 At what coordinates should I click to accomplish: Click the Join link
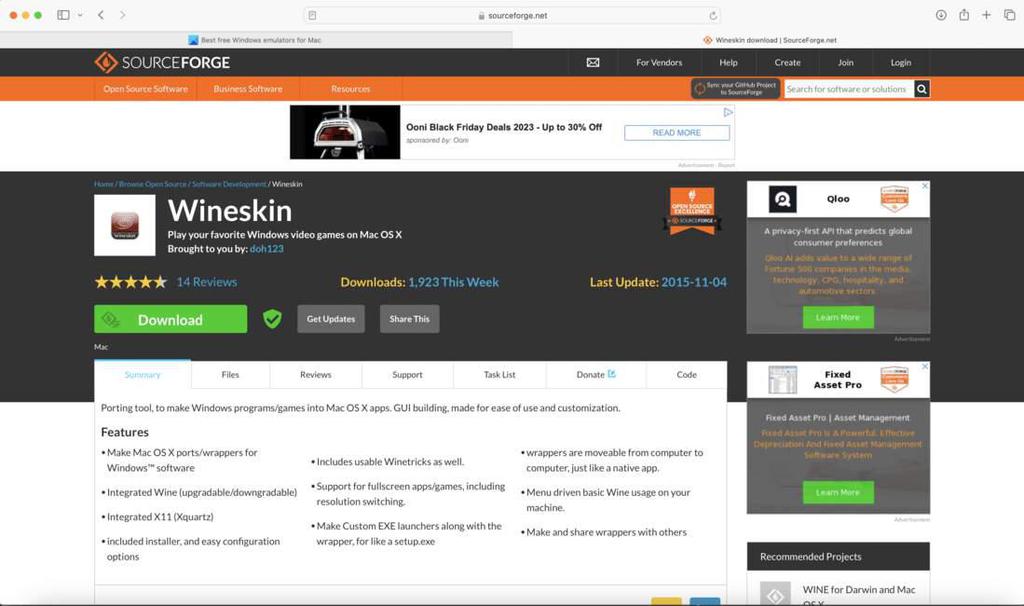tap(846, 63)
